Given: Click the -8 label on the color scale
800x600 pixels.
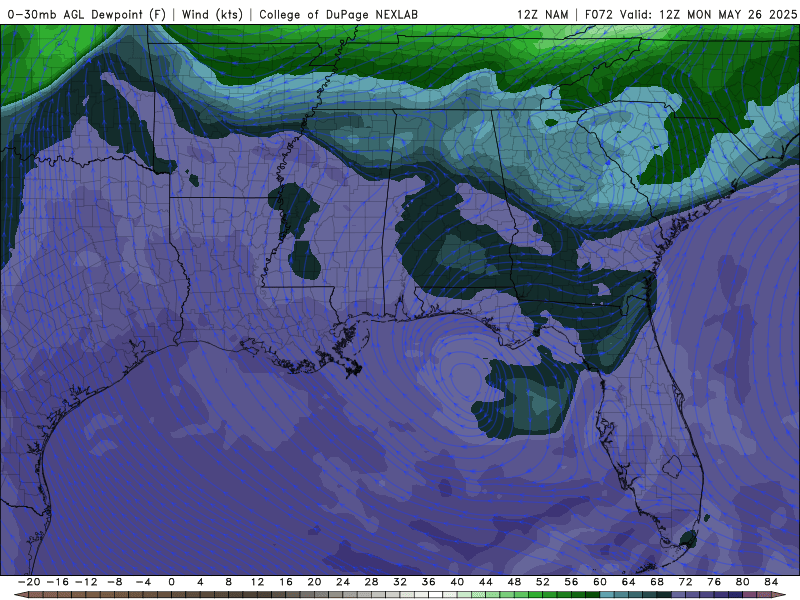Looking at the screenshot, I should click(x=114, y=582).
